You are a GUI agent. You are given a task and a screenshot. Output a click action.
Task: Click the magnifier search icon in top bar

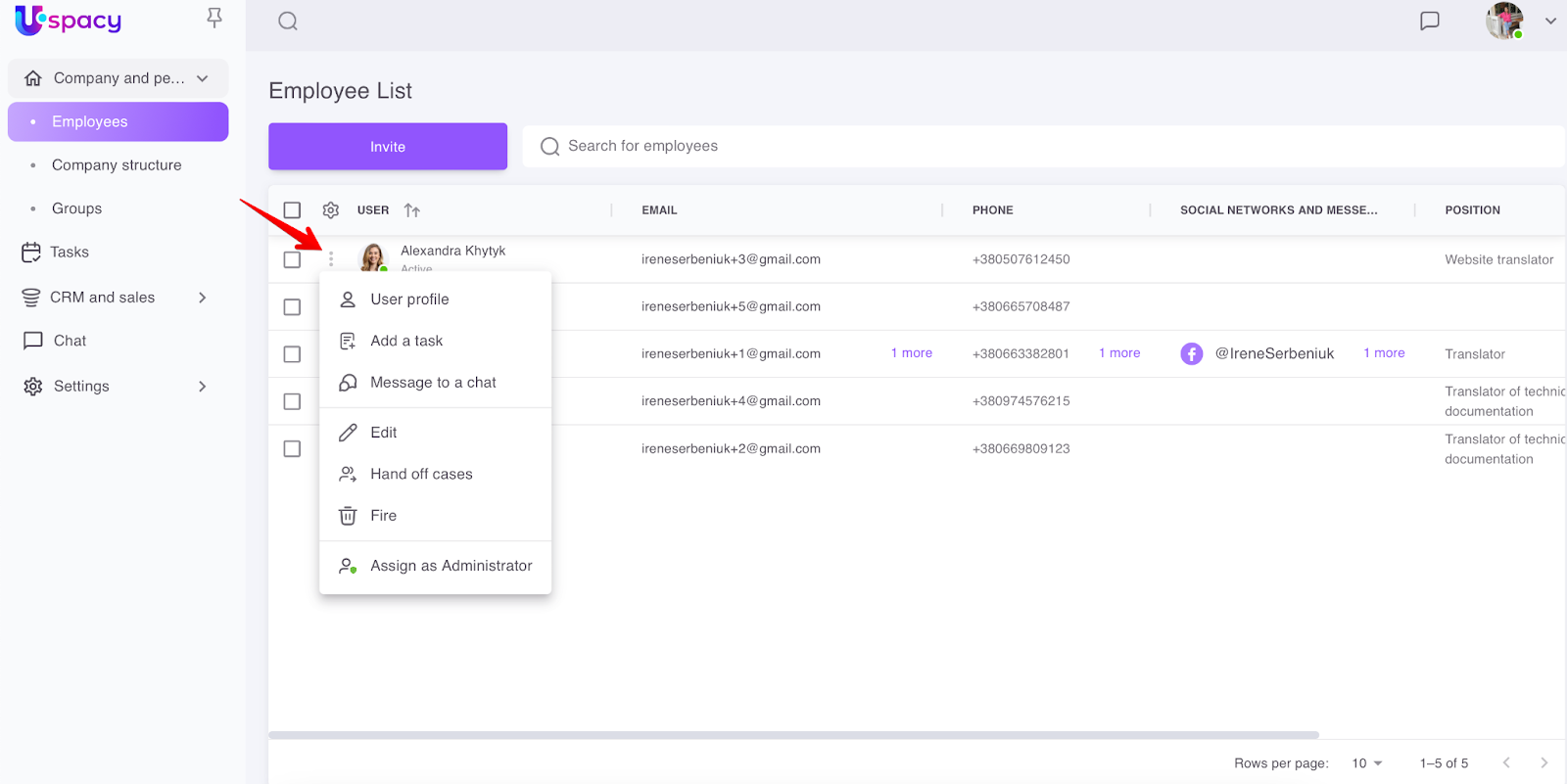[288, 22]
